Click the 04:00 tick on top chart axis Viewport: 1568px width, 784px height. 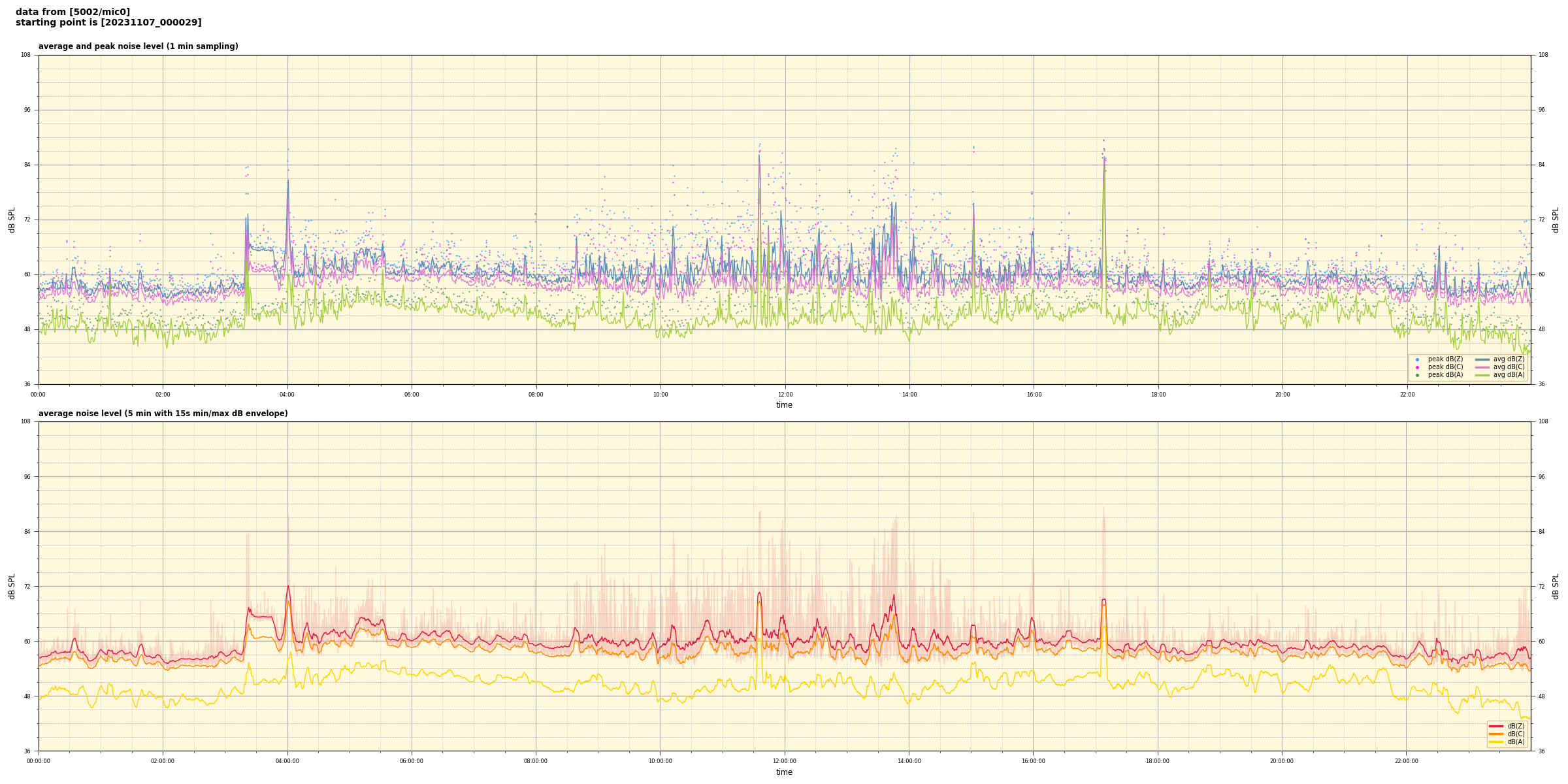pos(287,395)
